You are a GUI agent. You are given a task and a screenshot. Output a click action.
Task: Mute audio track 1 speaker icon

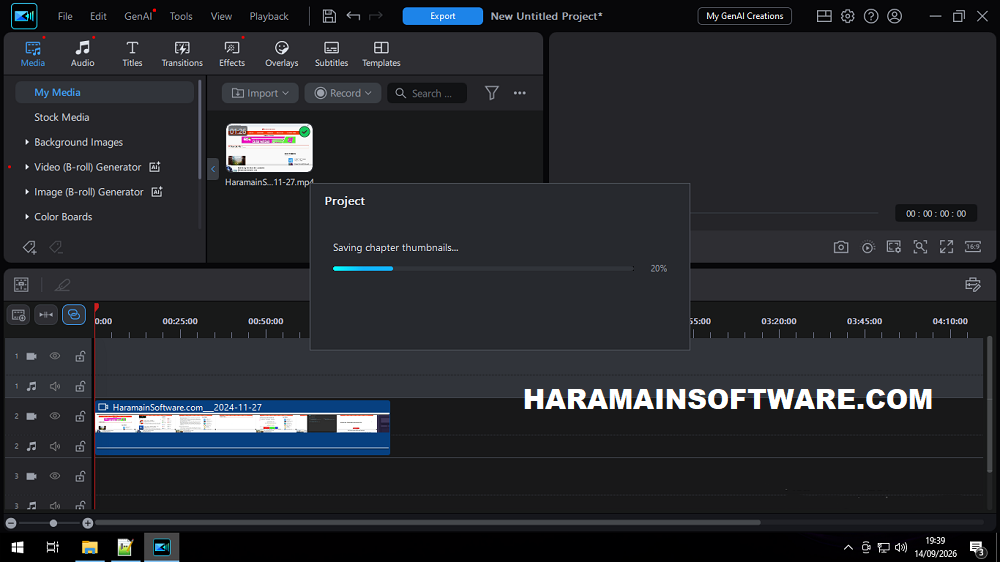tap(55, 386)
